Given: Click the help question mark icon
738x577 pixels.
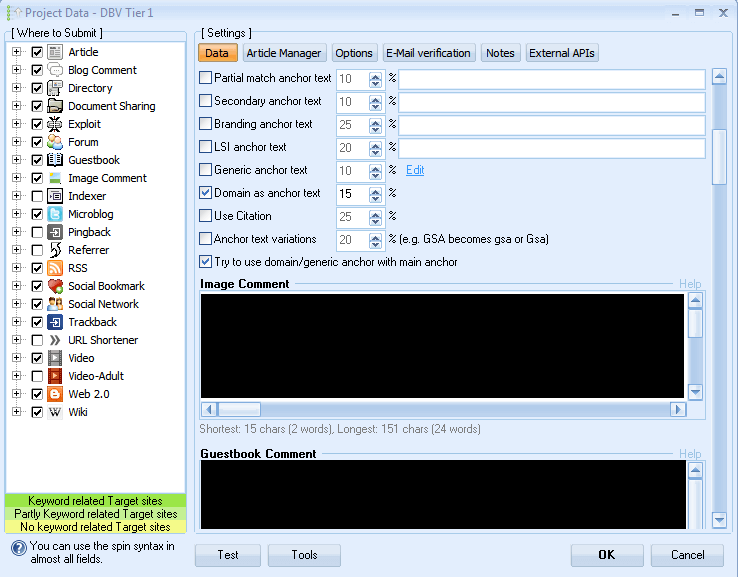Looking at the screenshot, I should pyautogui.click(x=18, y=548).
